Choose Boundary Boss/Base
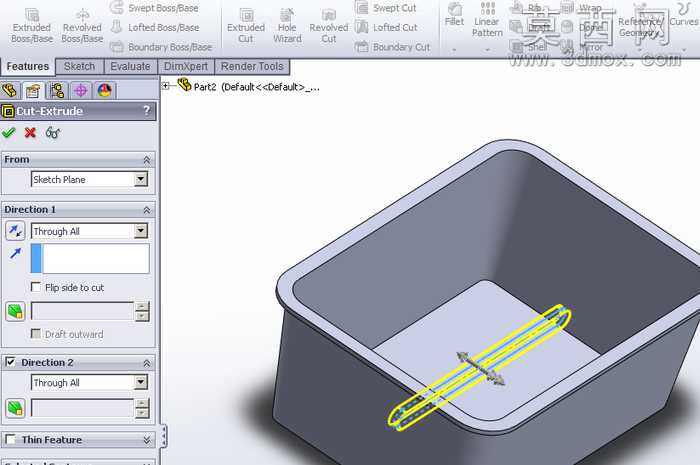This screenshot has width=700, height=465. 161,47
